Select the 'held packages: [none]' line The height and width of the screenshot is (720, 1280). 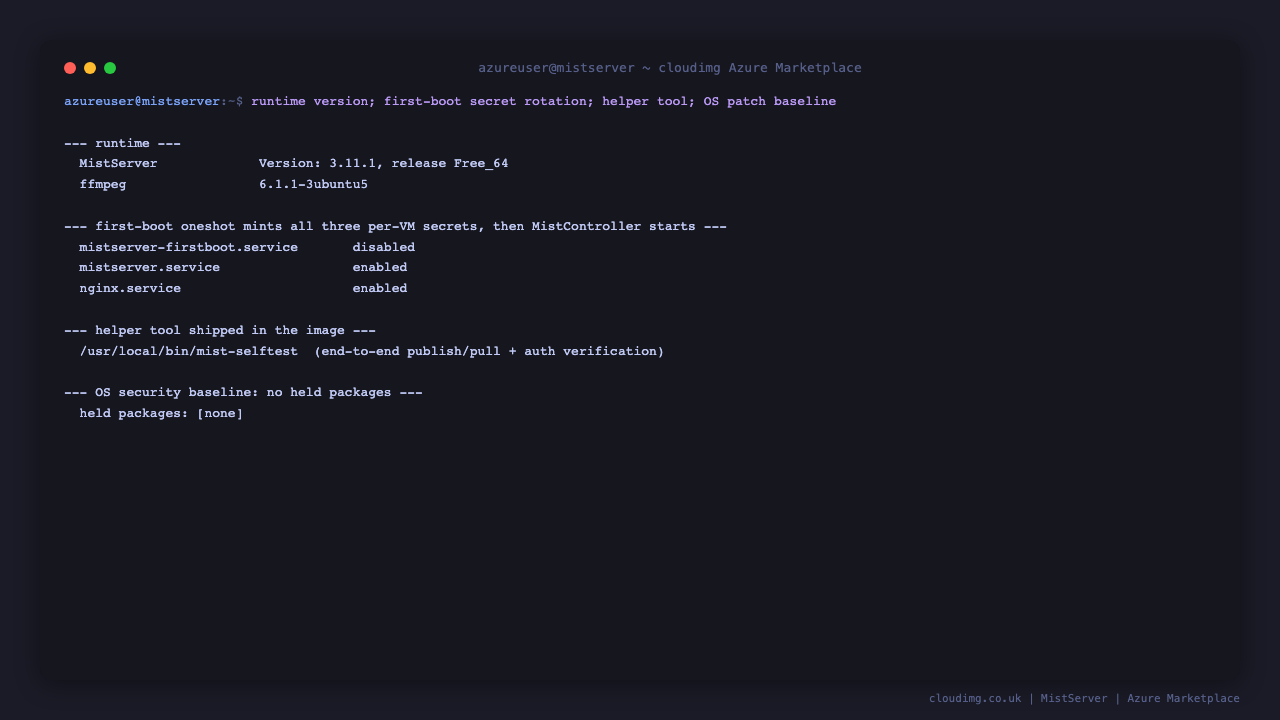pyautogui.click(x=161, y=413)
